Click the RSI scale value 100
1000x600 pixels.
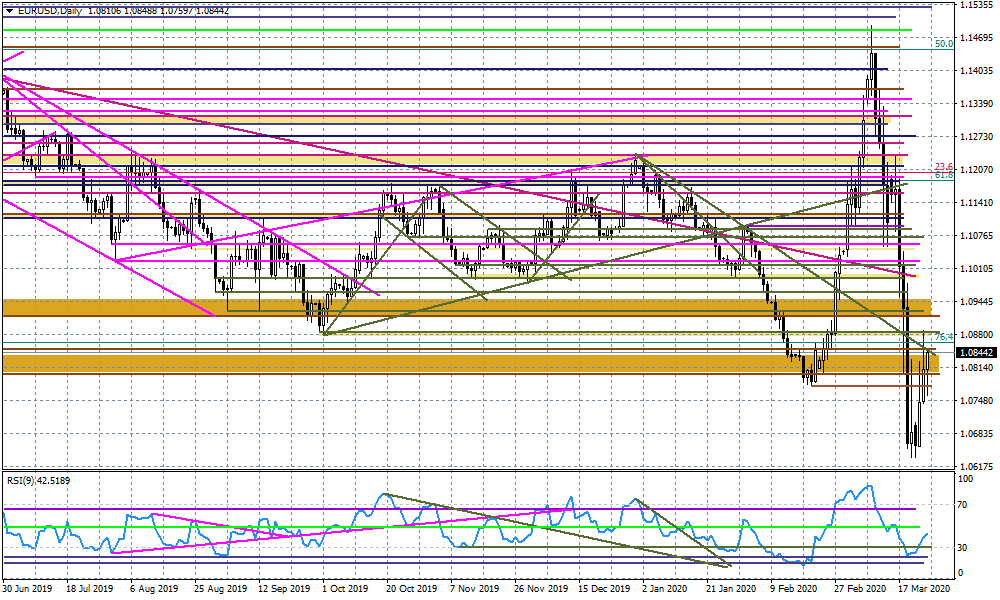(966, 479)
